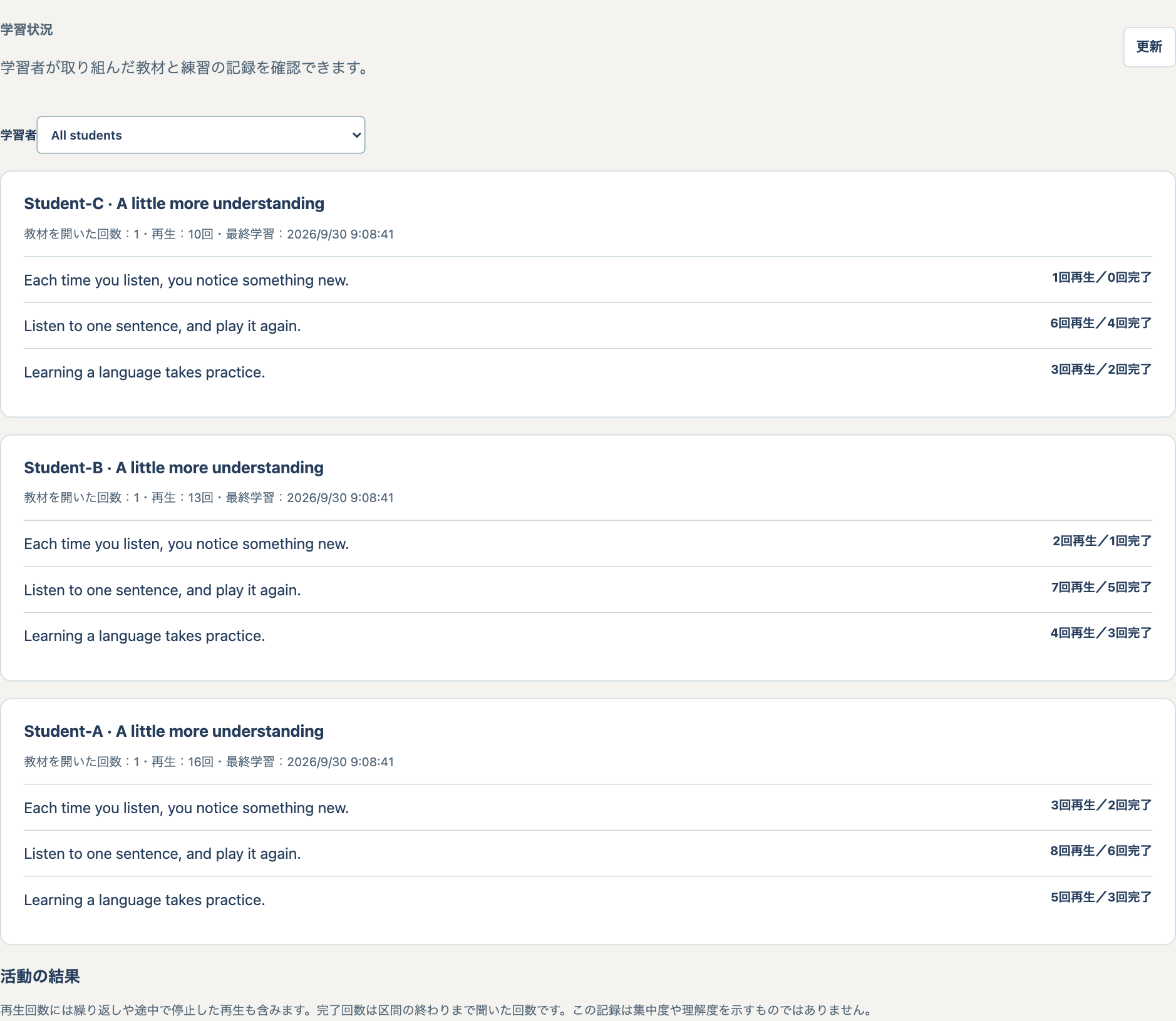This screenshot has width=1176, height=1021.
Task: Click Student-B's 'Each time you listen' sentence
Action: (186, 544)
